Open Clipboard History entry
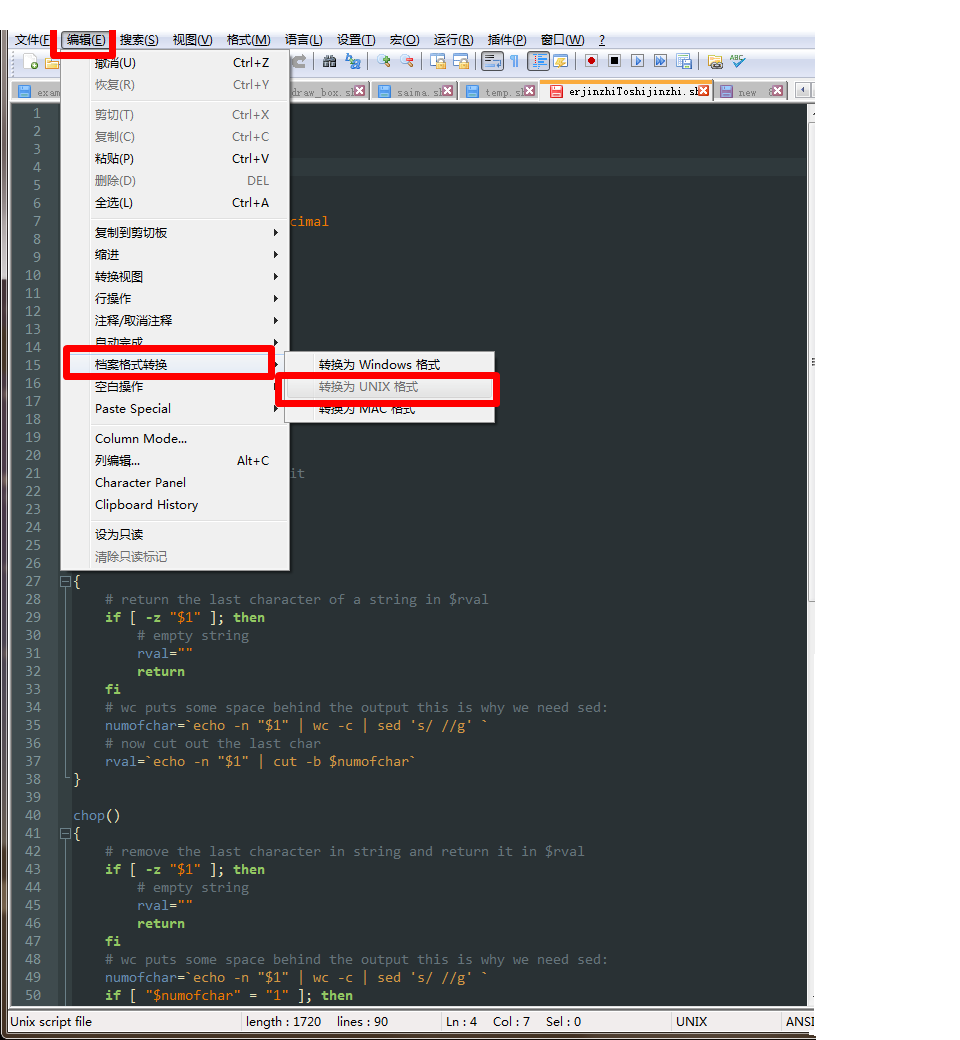Viewport: 960px width, 1040px height. tap(175, 505)
